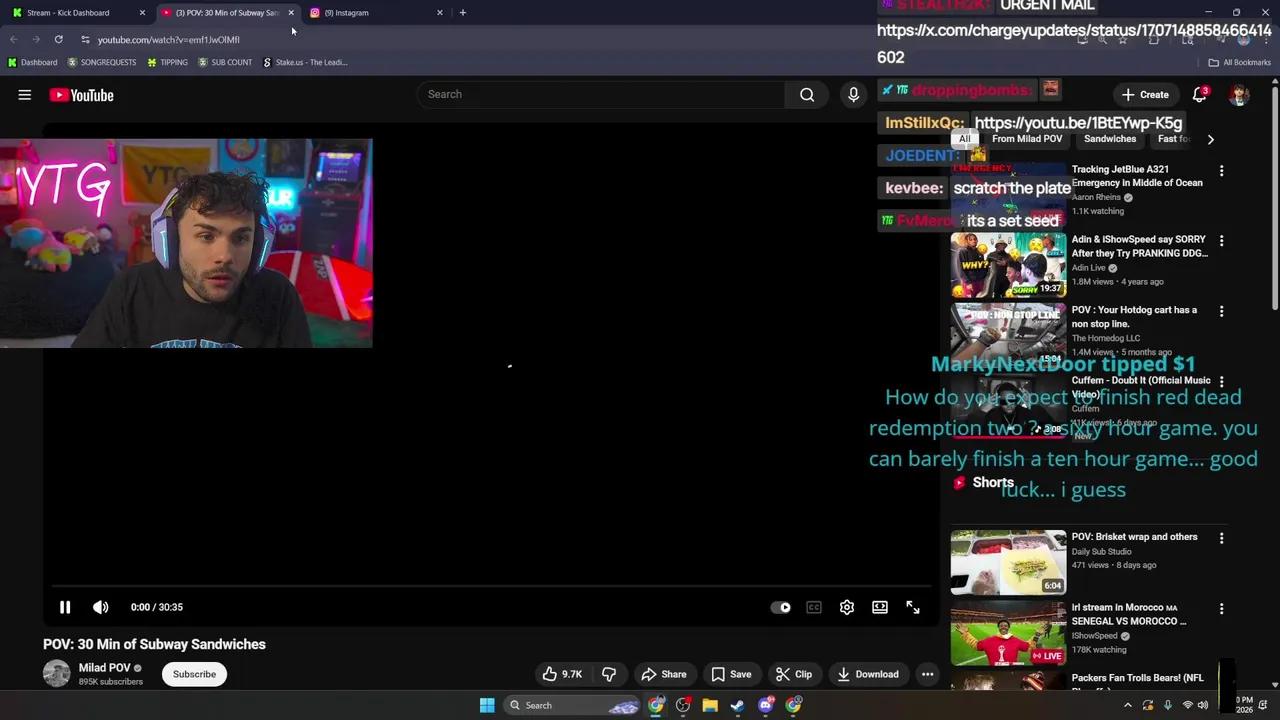Reload the page
Image resolution: width=1280 pixels, height=720 pixels.
59,39
